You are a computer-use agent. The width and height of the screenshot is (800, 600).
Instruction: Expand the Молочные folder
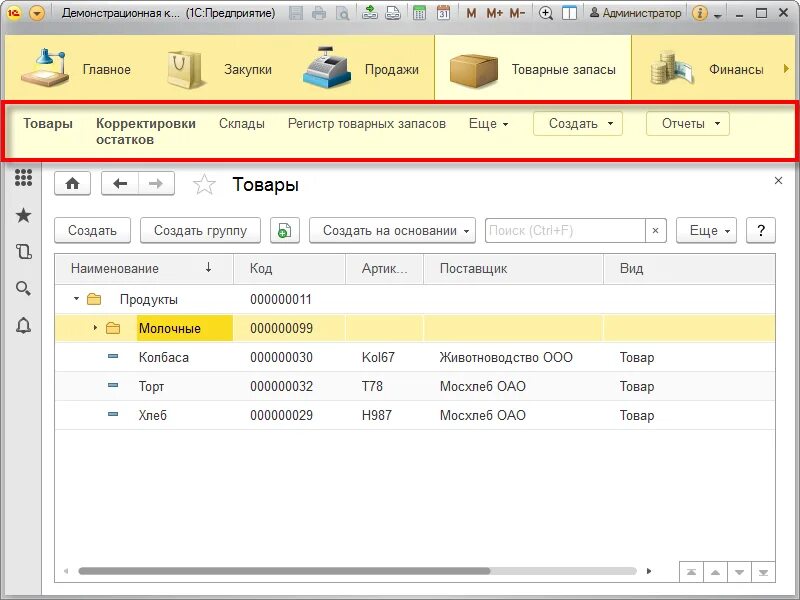pos(95,328)
